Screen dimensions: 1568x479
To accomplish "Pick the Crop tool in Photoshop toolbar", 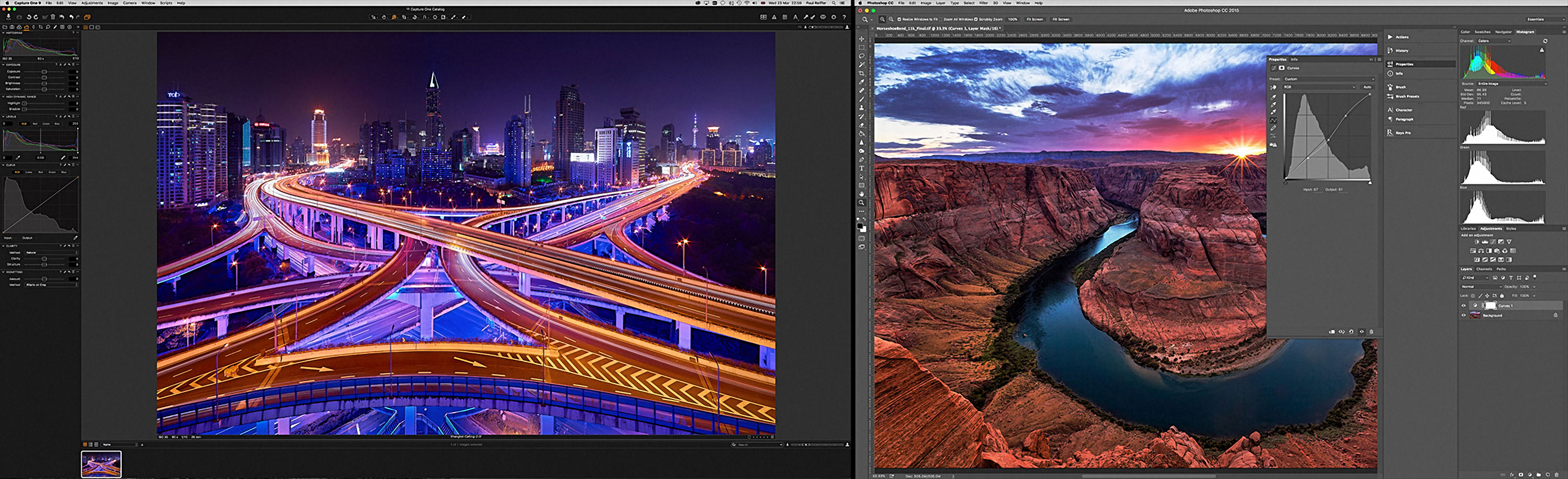I will pyautogui.click(x=861, y=73).
